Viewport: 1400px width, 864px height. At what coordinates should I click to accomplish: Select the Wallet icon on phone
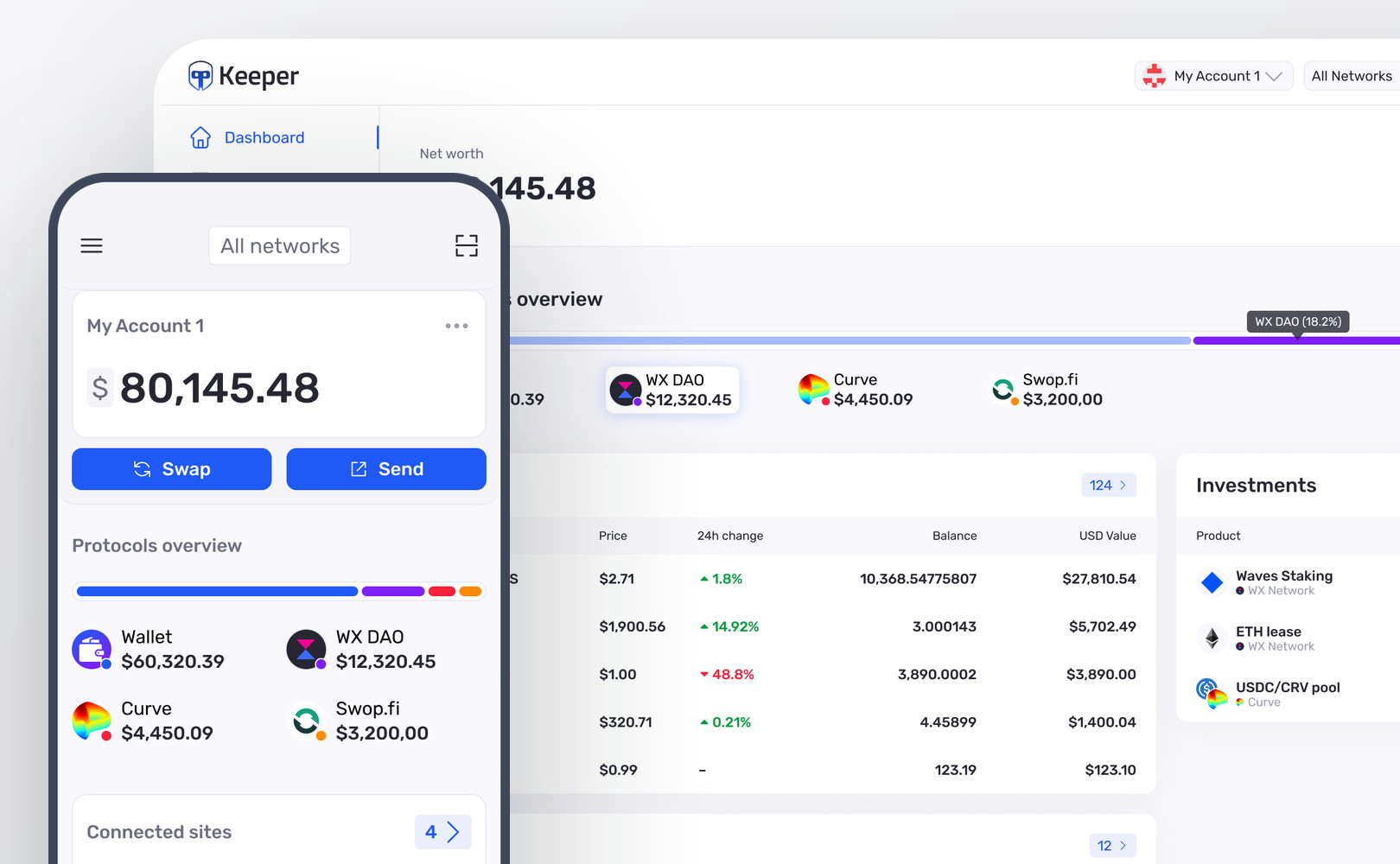[92, 650]
